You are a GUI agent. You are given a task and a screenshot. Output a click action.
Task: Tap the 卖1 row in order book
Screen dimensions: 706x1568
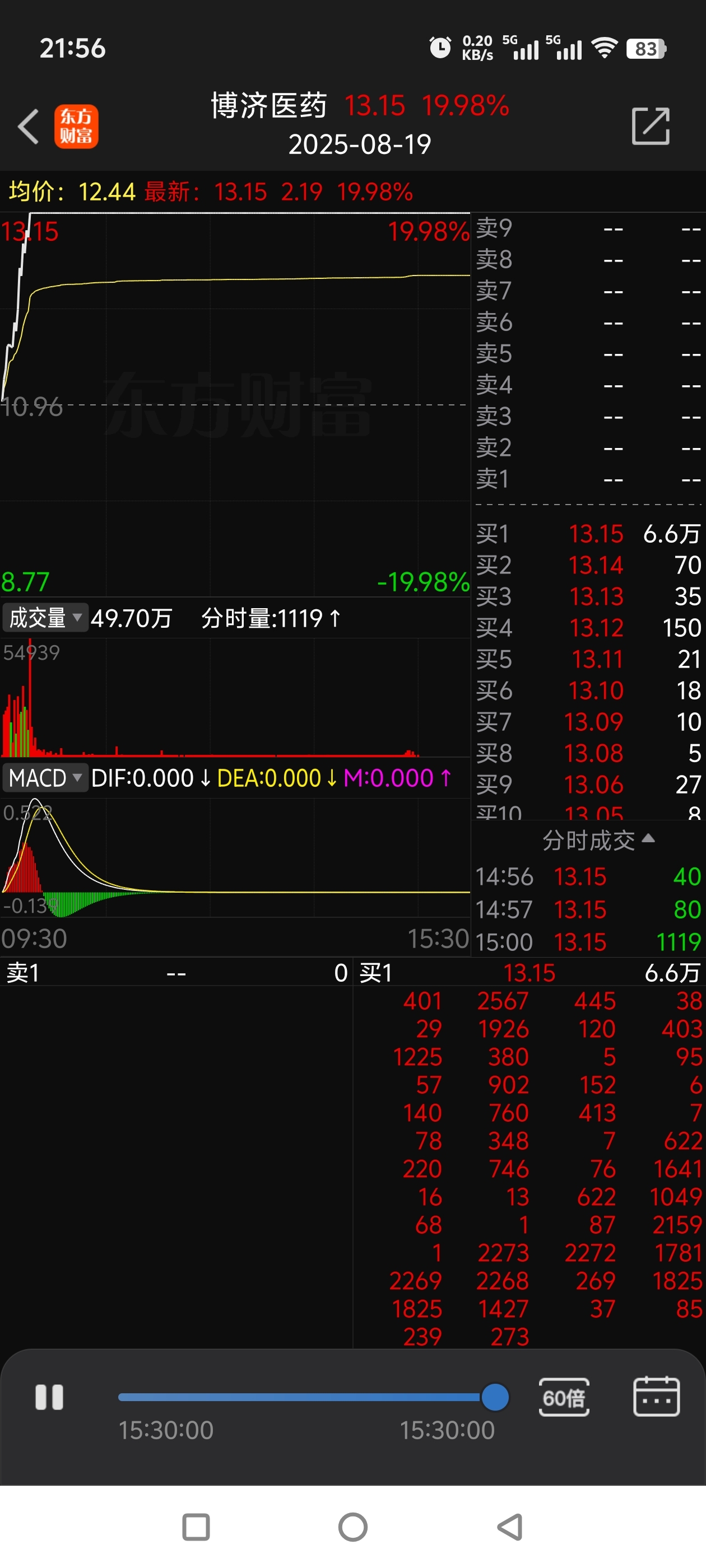588,479
